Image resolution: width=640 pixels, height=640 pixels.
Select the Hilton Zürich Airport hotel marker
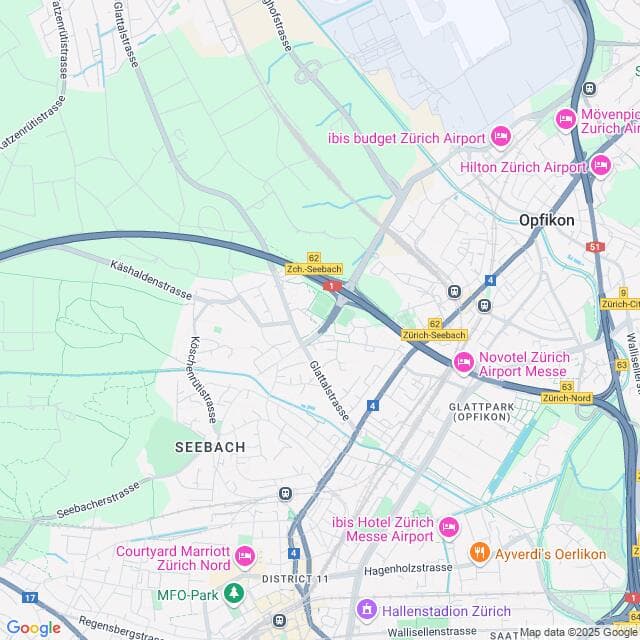point(600,166)
